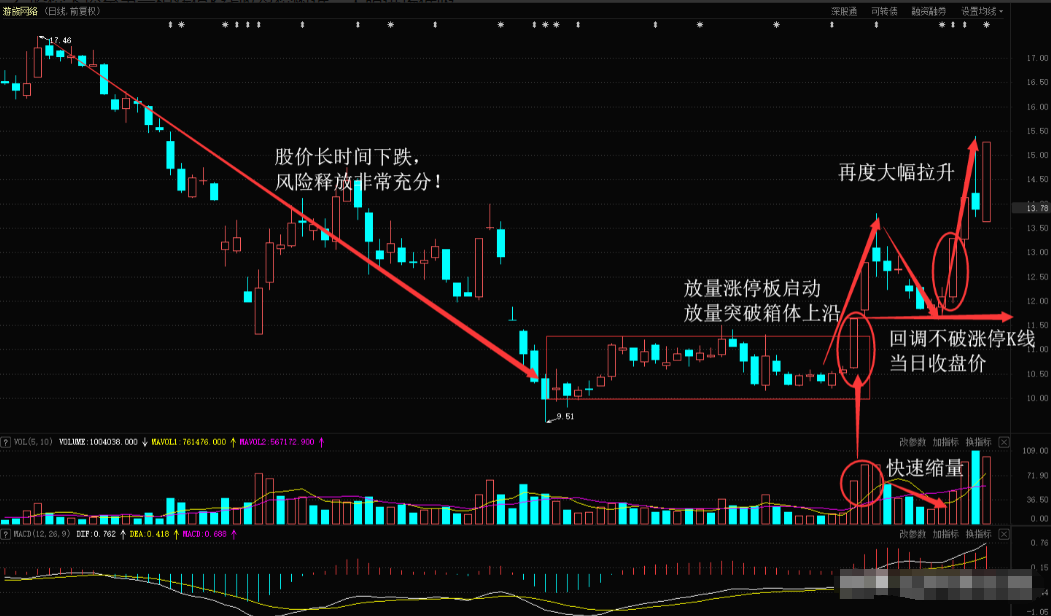Click 换指标 in the VOL panel
This screenshot has height=616, width=1051.
coord(978,442)
